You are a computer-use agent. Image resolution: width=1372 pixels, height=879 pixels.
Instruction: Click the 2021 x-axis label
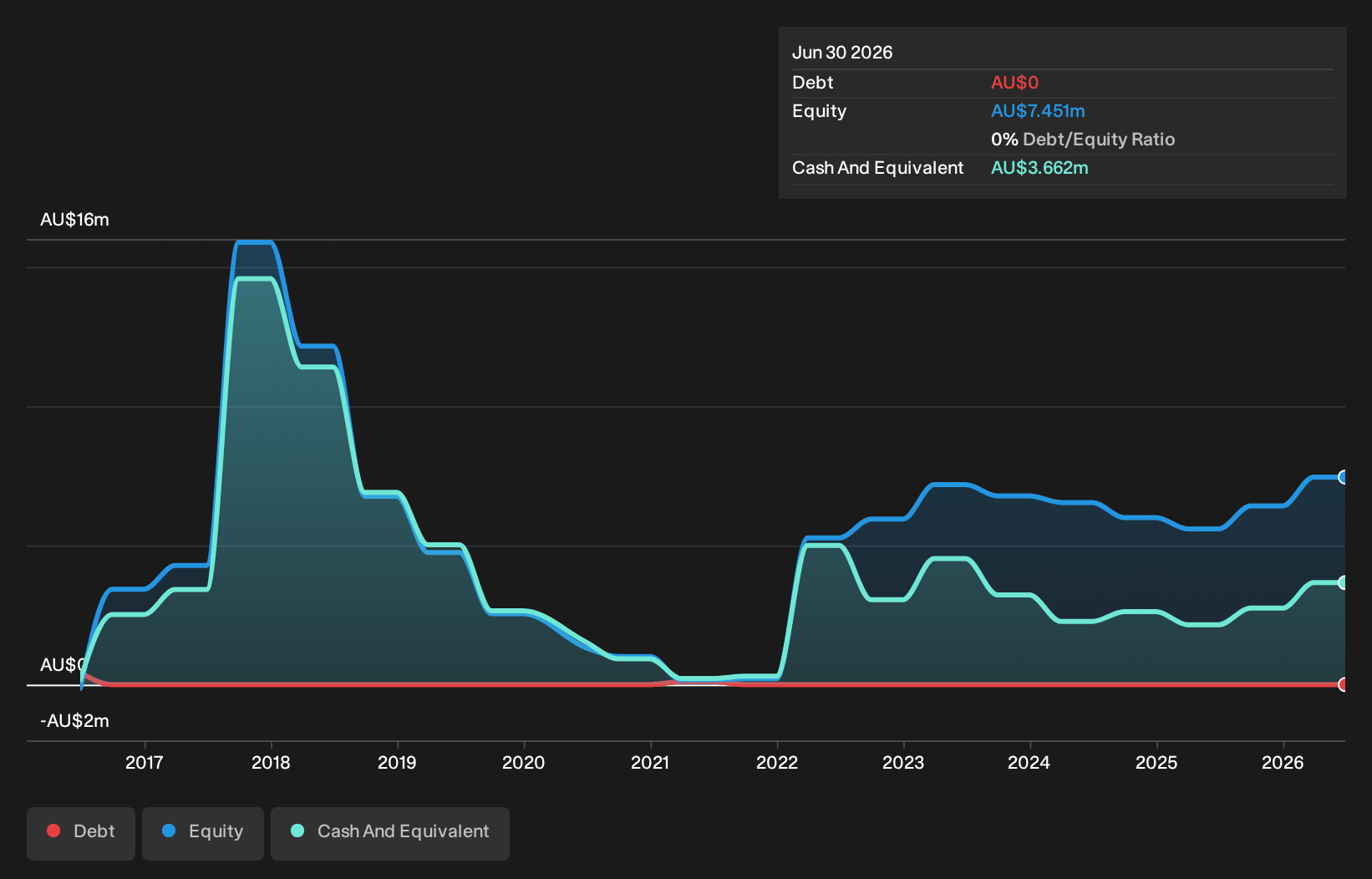[x=650, y=762]
